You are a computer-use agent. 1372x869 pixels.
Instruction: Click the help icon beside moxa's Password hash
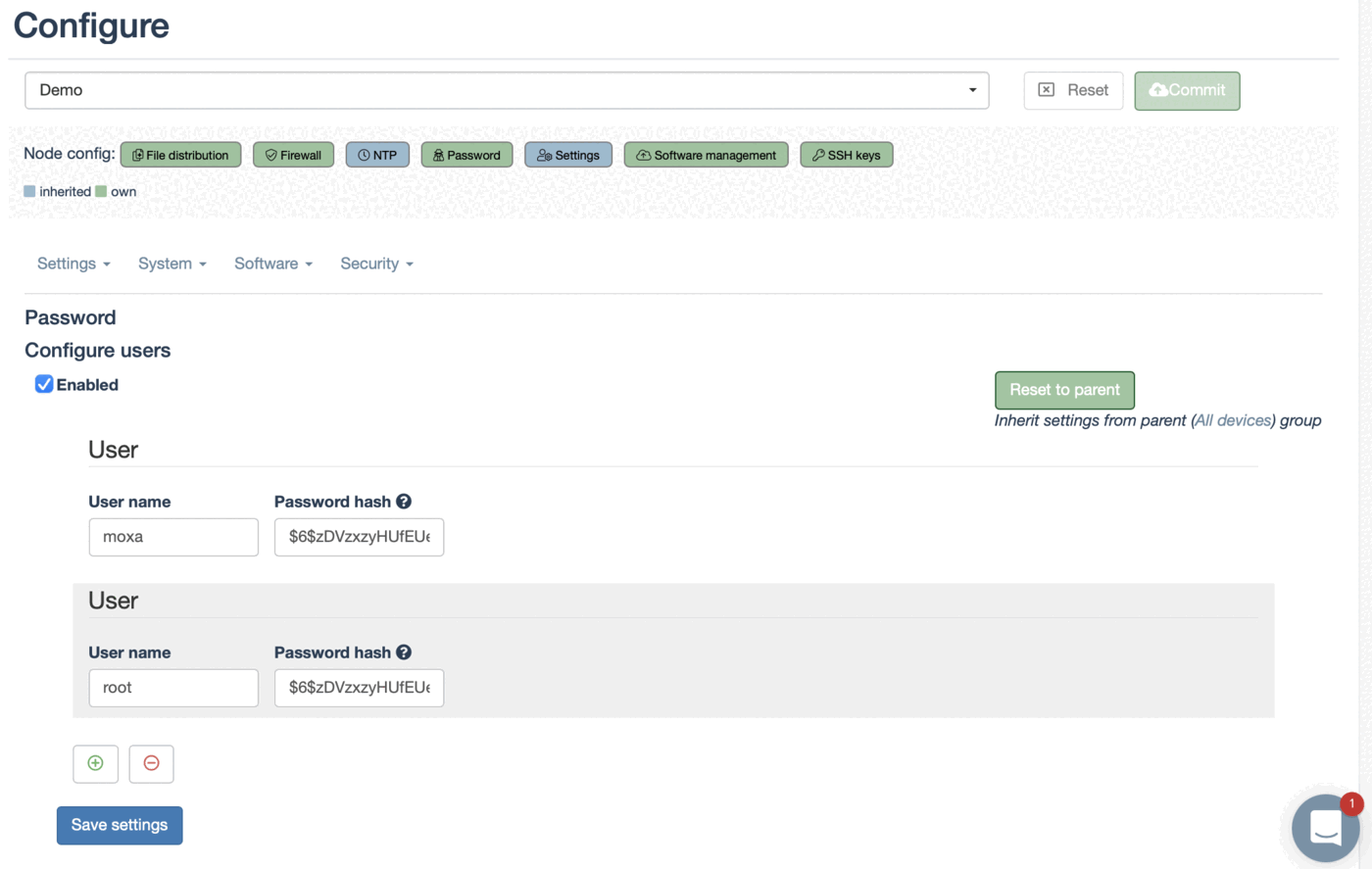(x=404, y=502)
